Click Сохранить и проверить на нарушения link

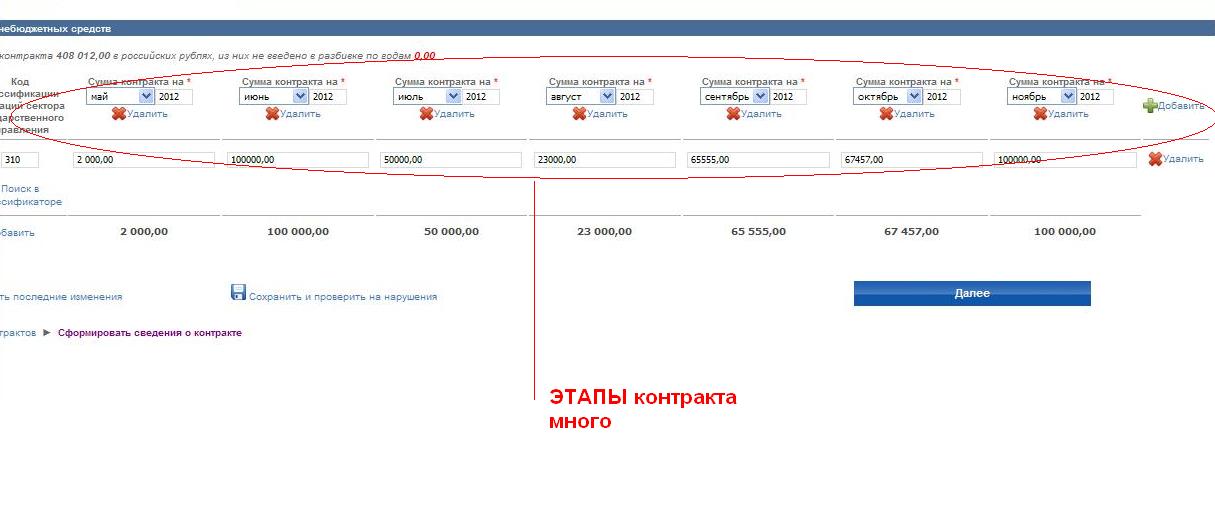(342, 297)
